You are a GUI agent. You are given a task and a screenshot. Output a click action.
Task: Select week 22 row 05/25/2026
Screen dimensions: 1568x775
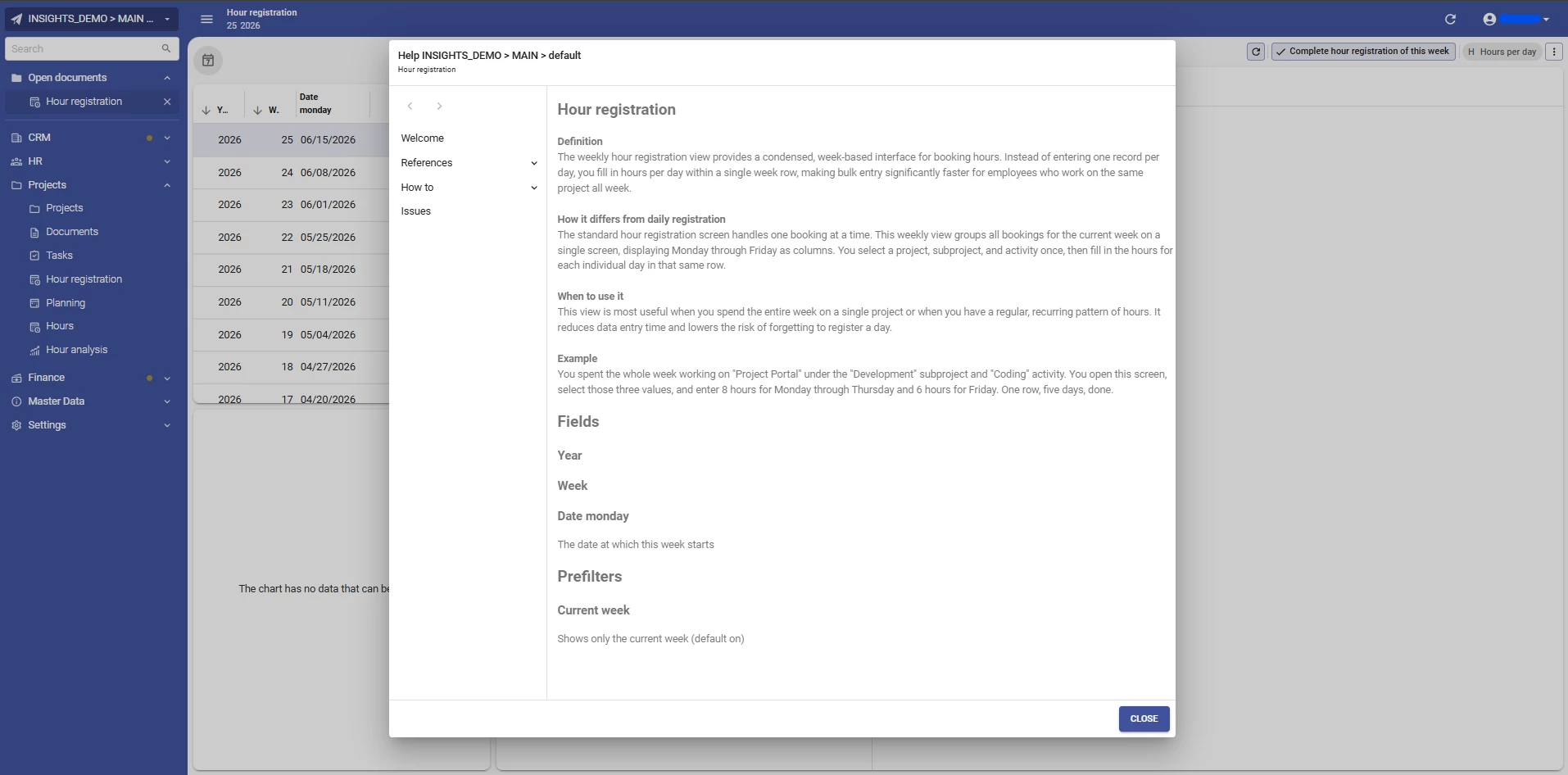[292, 238]
